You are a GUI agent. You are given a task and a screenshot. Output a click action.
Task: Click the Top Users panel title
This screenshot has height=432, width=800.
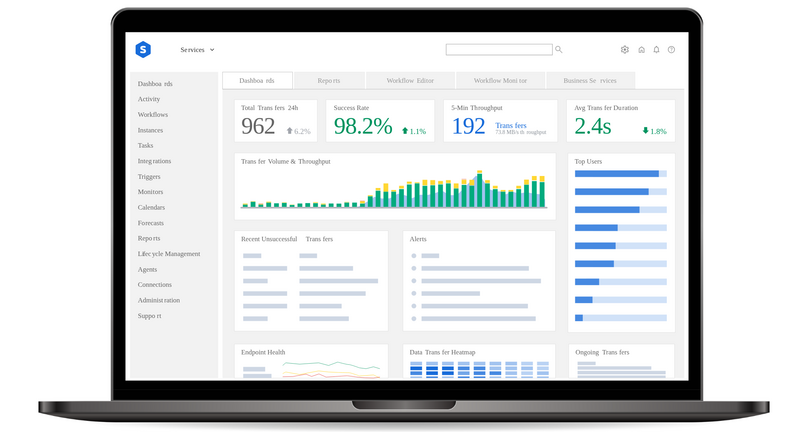click(588, 161)
